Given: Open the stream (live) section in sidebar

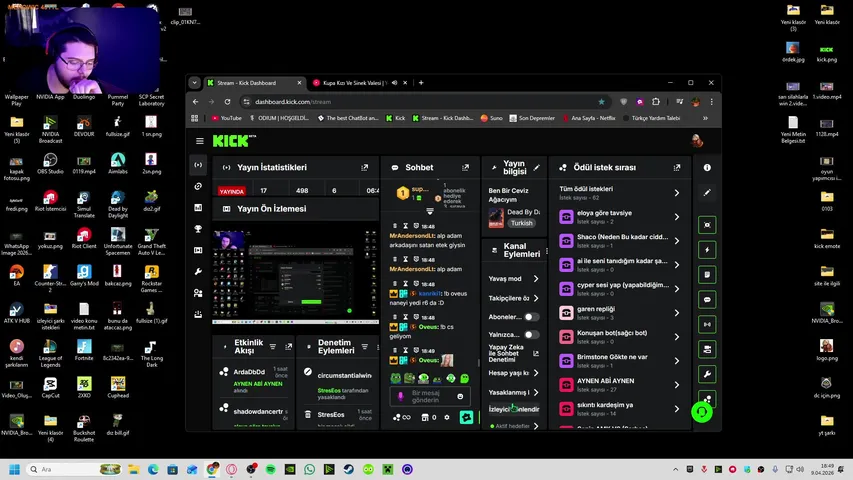Looking at the screenshot, I should pyautogui.click(x=198, y=165).
